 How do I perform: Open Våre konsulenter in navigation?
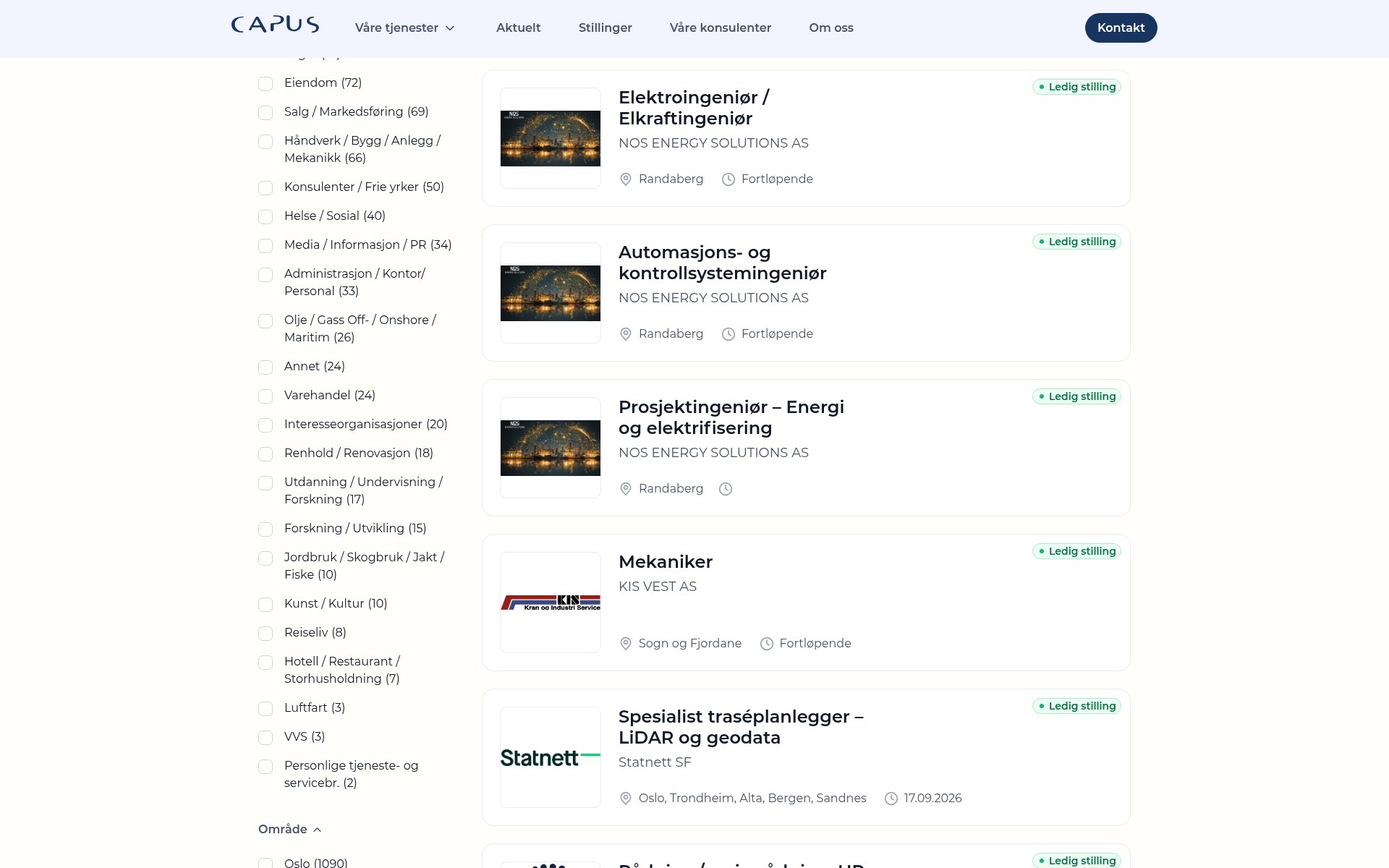(x=720, y=27)
